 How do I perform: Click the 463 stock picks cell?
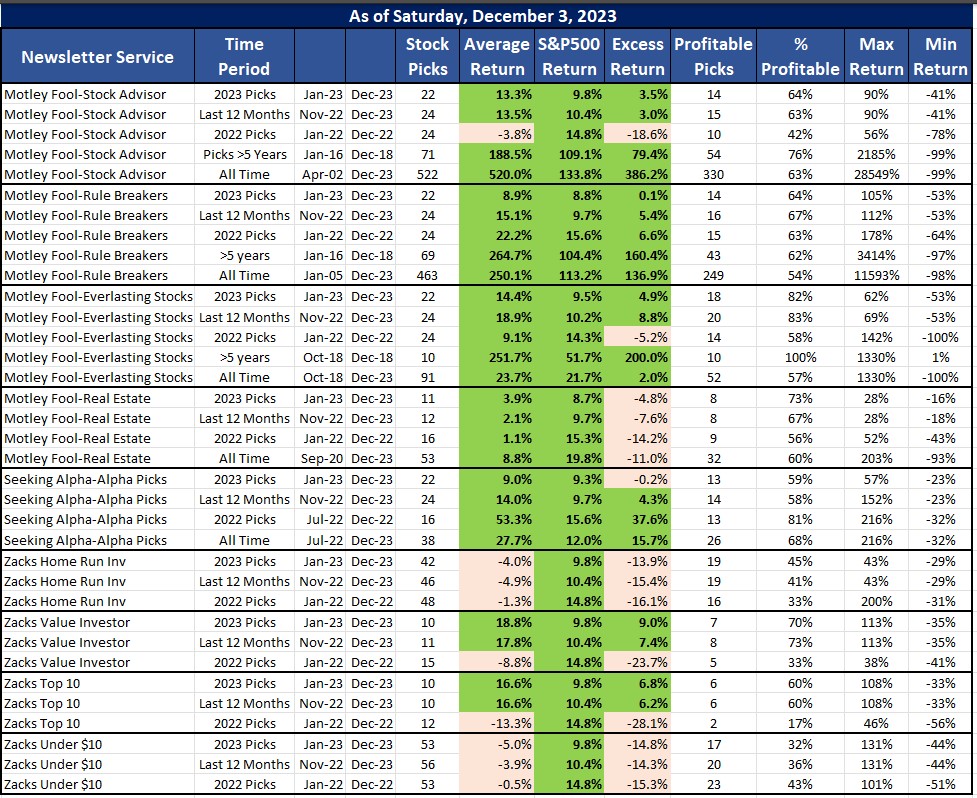click(427, 275)
